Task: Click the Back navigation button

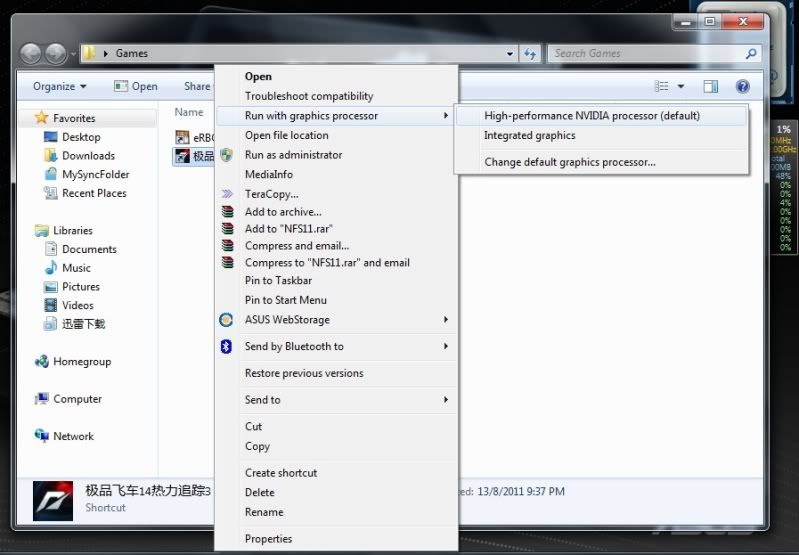Action: pyautogui.click(x=31, y=54)
